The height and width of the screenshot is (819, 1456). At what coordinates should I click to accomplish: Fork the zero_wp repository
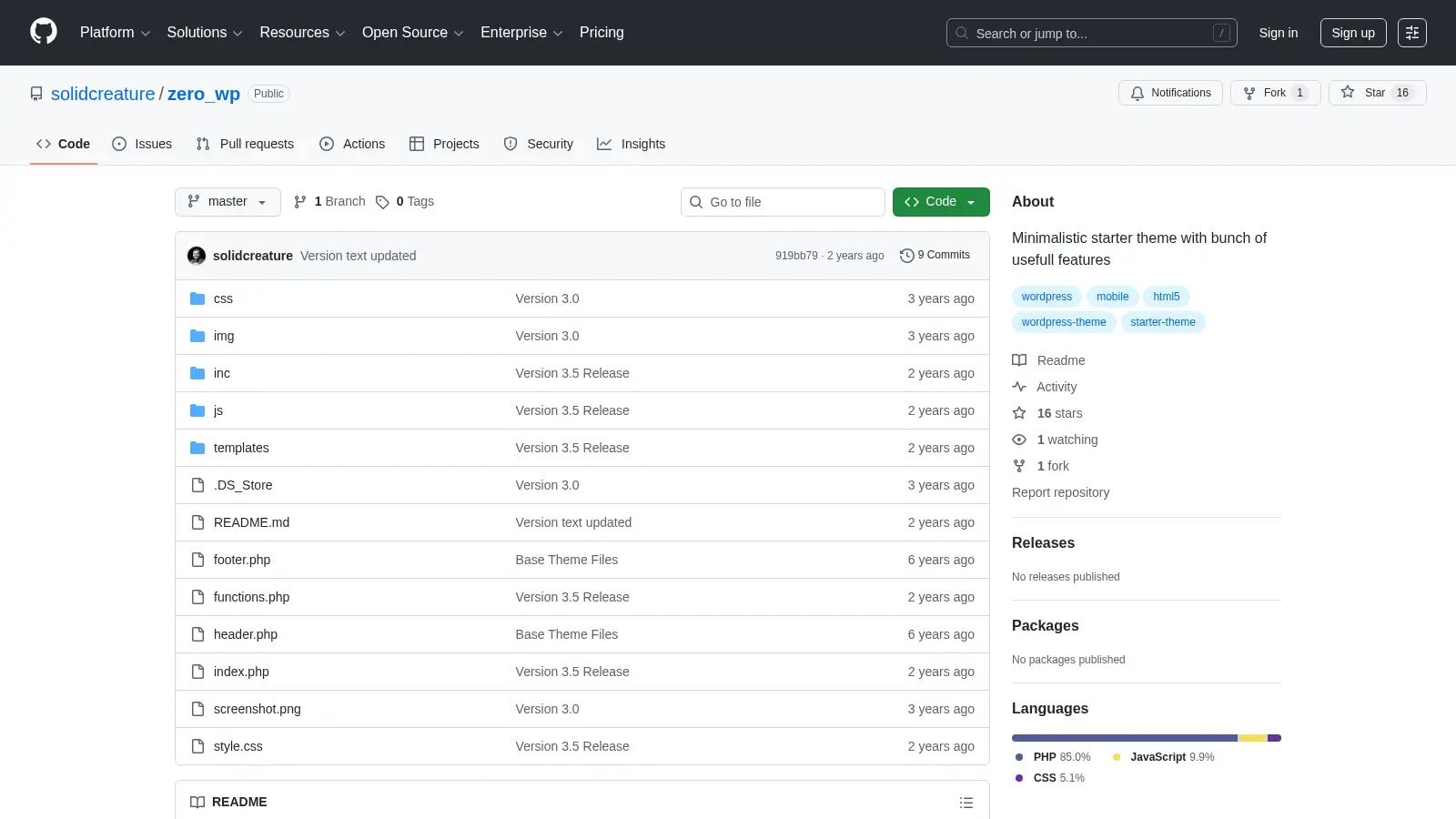click(x=1275, y=93)
